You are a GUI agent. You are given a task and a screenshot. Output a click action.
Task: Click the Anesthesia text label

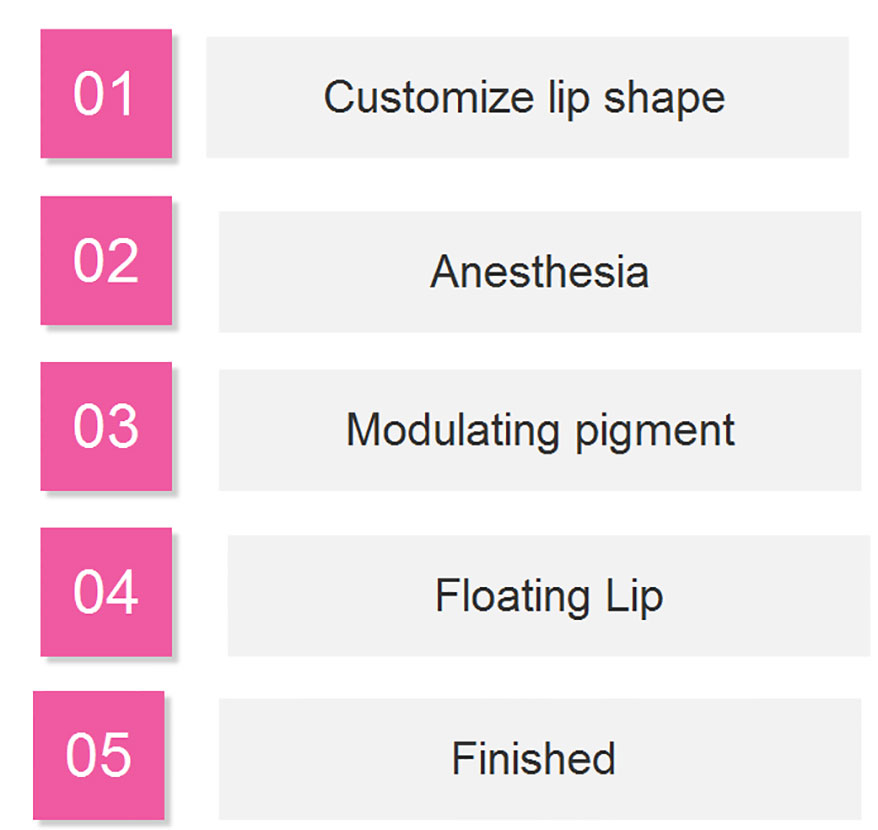(x=540, y=272)
